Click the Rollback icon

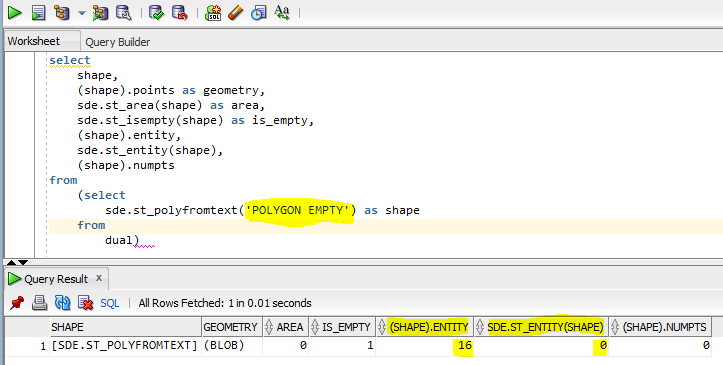(x=180, y=12)
